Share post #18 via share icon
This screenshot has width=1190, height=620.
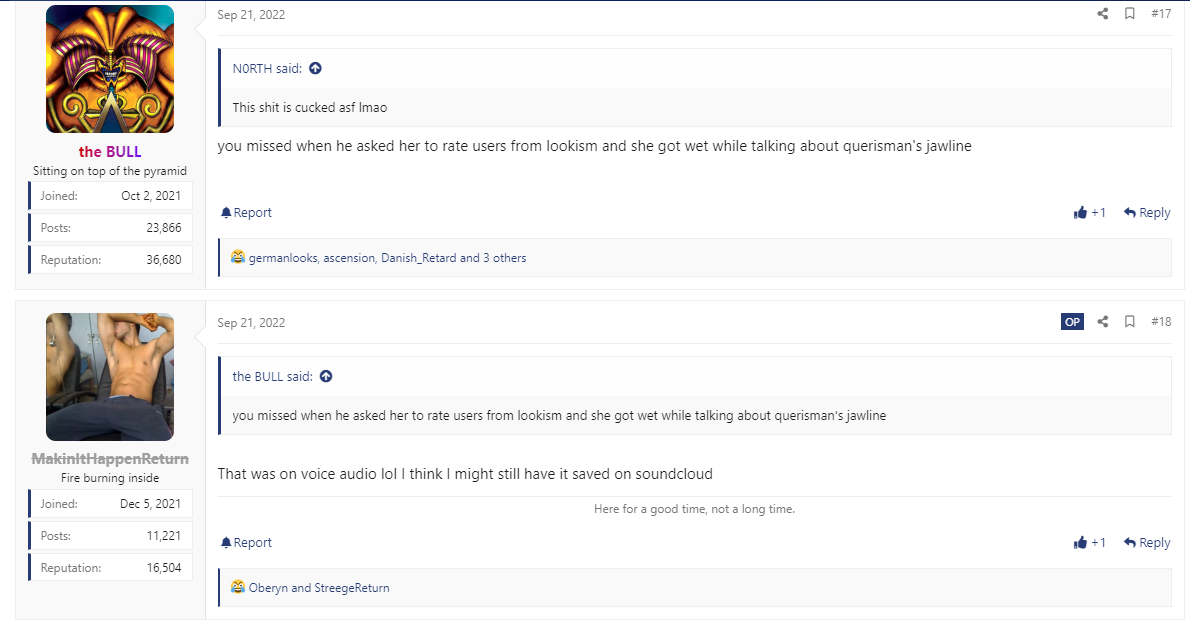click(x=1102, y=322)
